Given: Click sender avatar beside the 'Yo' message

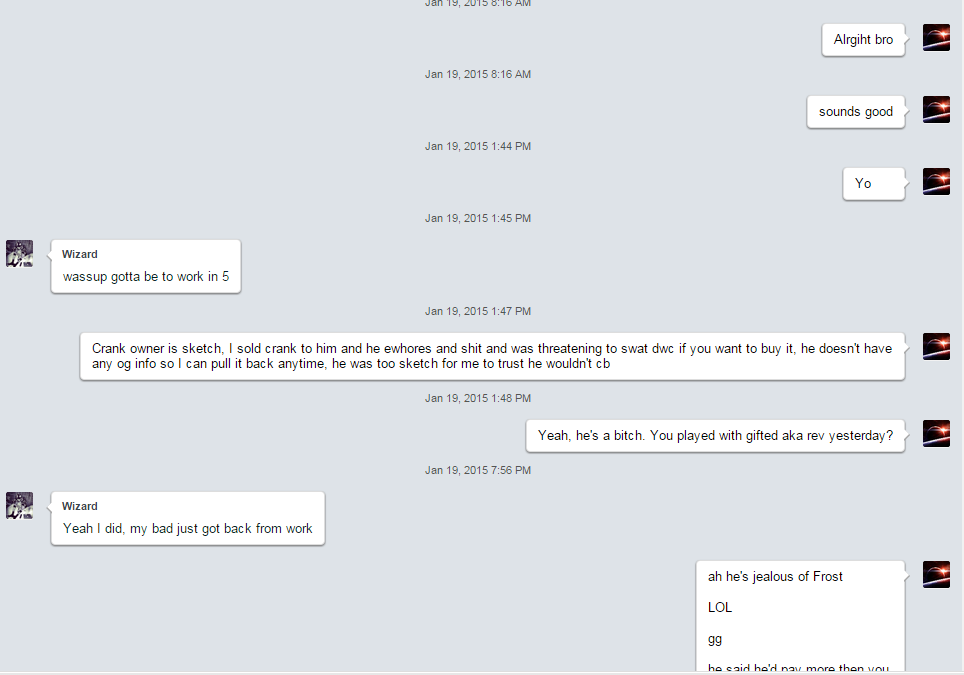Looking at the screenshot, I should click(x=936, y=181).
